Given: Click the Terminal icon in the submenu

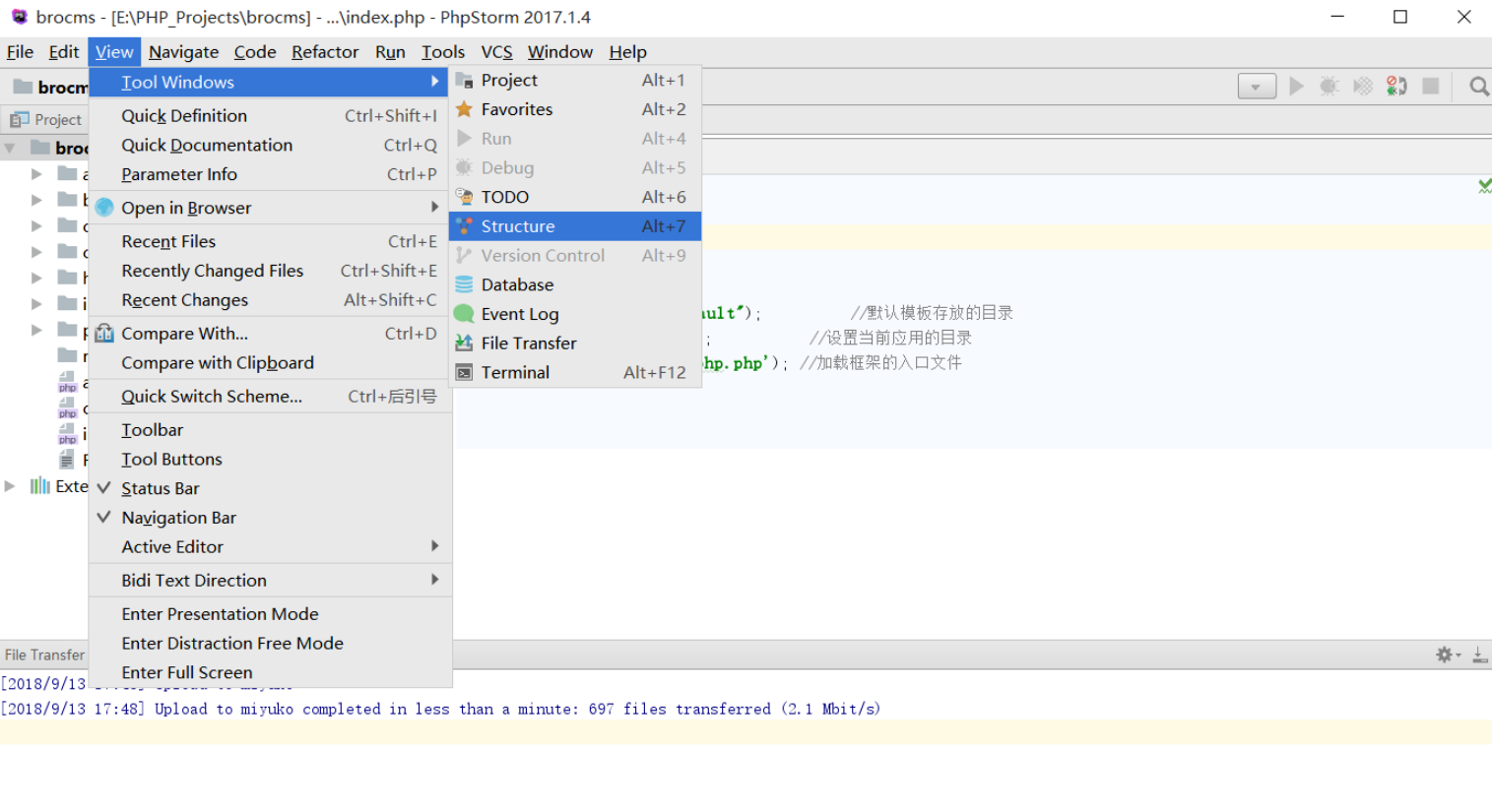Looking at the screenshot, I should (x=464, y=372).
